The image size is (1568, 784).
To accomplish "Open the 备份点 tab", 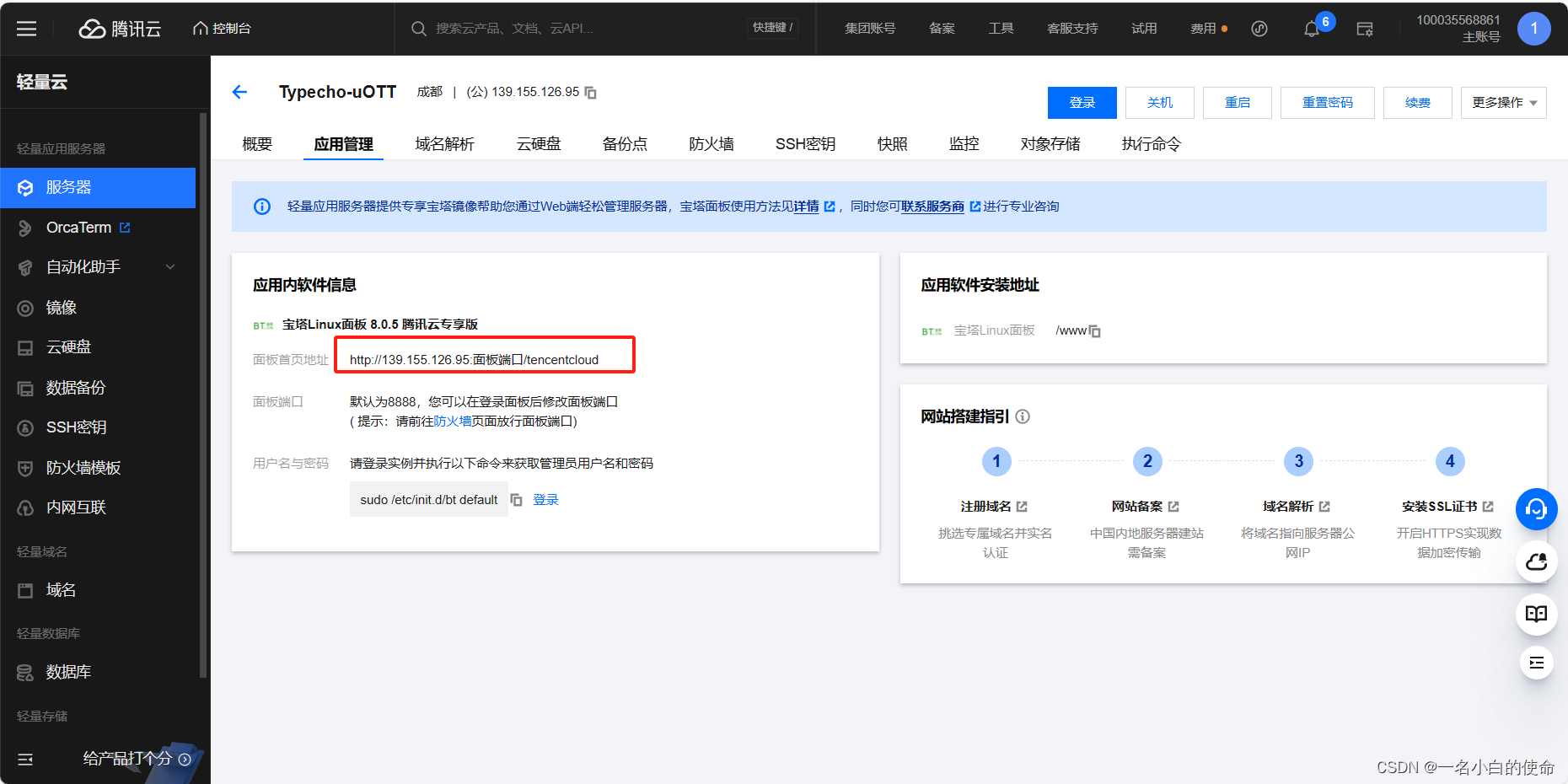I will coord(625,144).
